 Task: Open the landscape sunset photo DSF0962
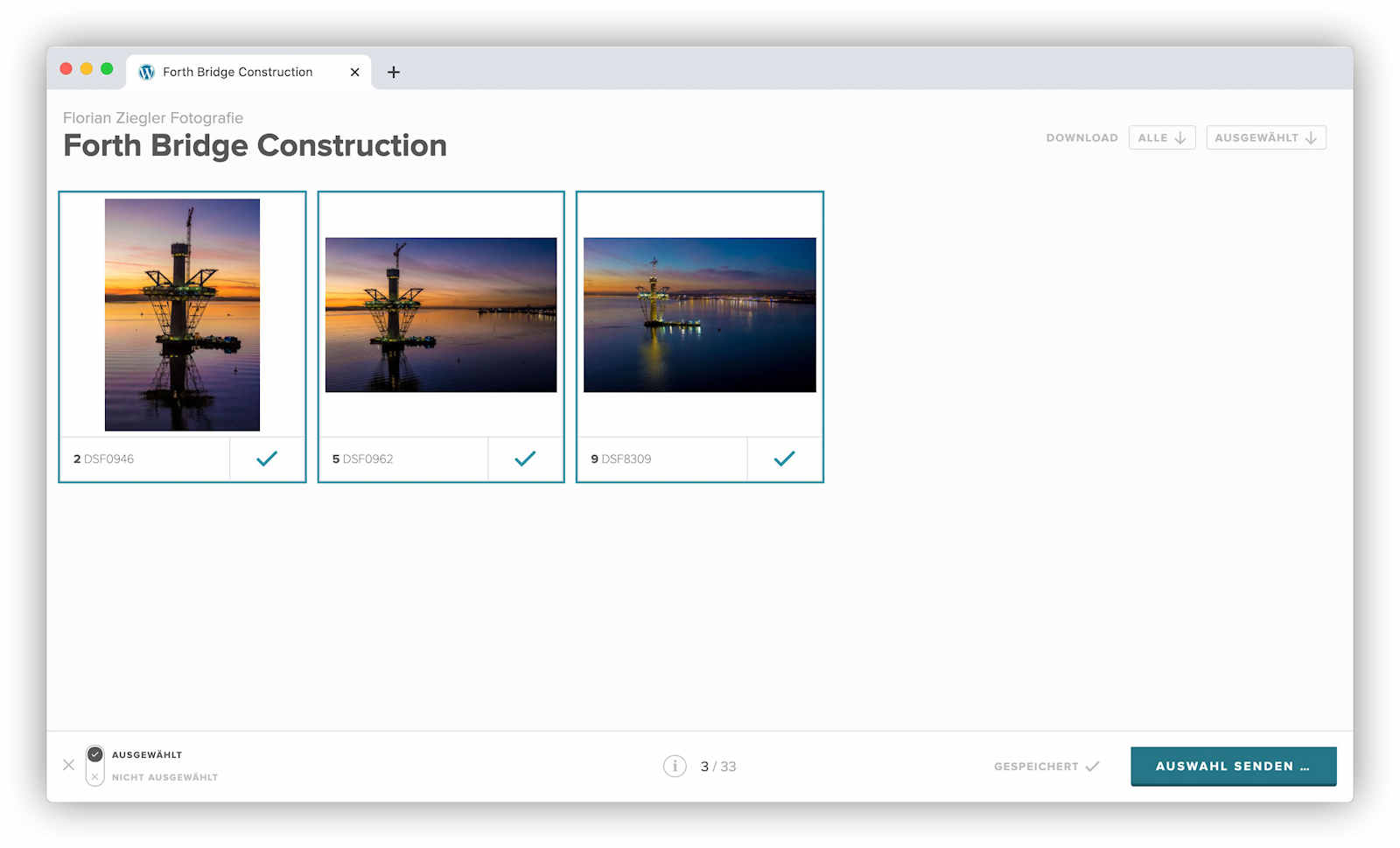point(441,315)
